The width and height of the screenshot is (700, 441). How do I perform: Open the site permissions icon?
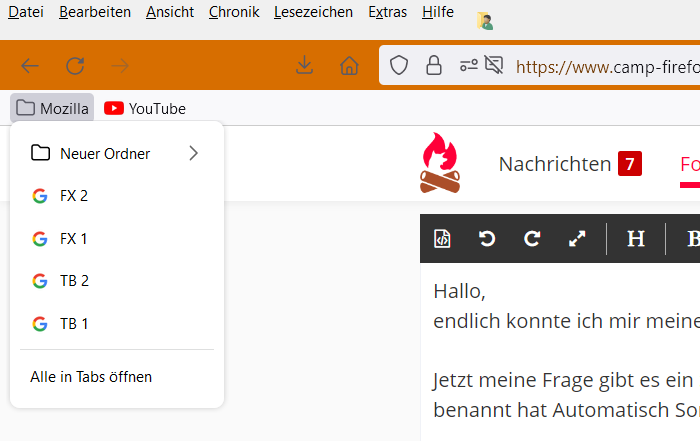click(468, 66)
